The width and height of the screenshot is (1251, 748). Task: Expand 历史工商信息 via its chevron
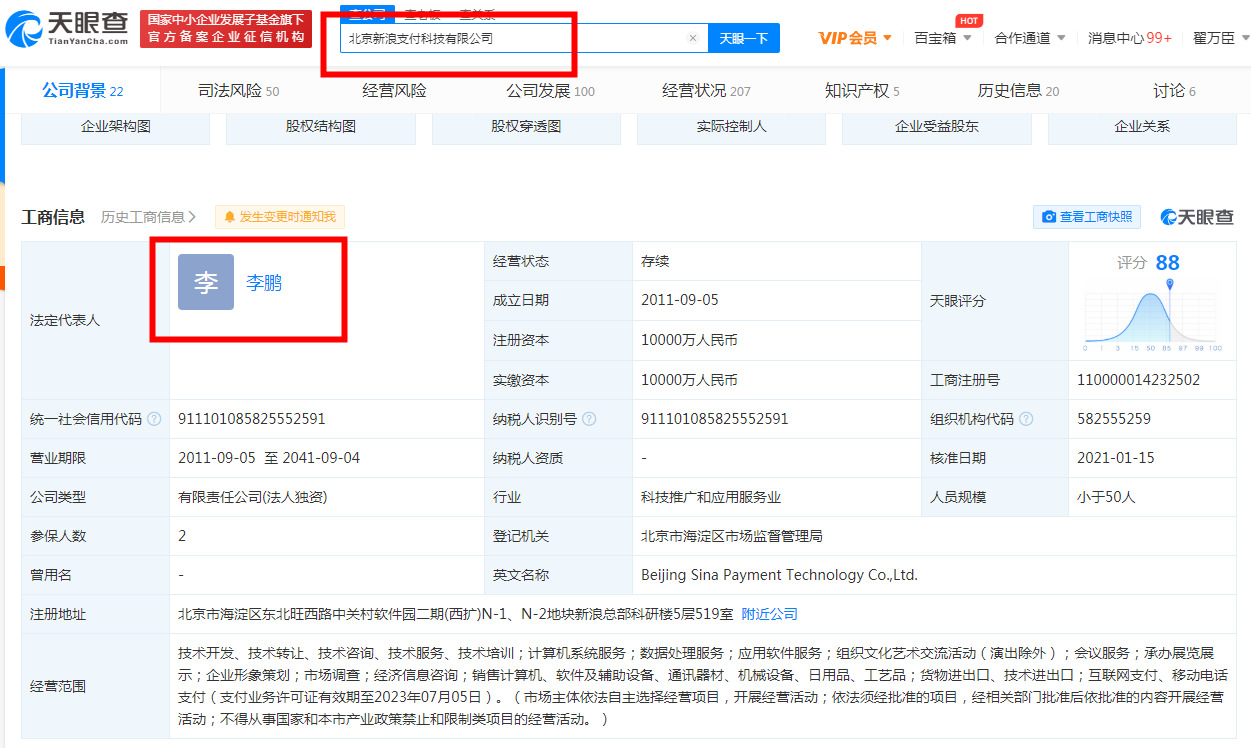coord(192,217)
